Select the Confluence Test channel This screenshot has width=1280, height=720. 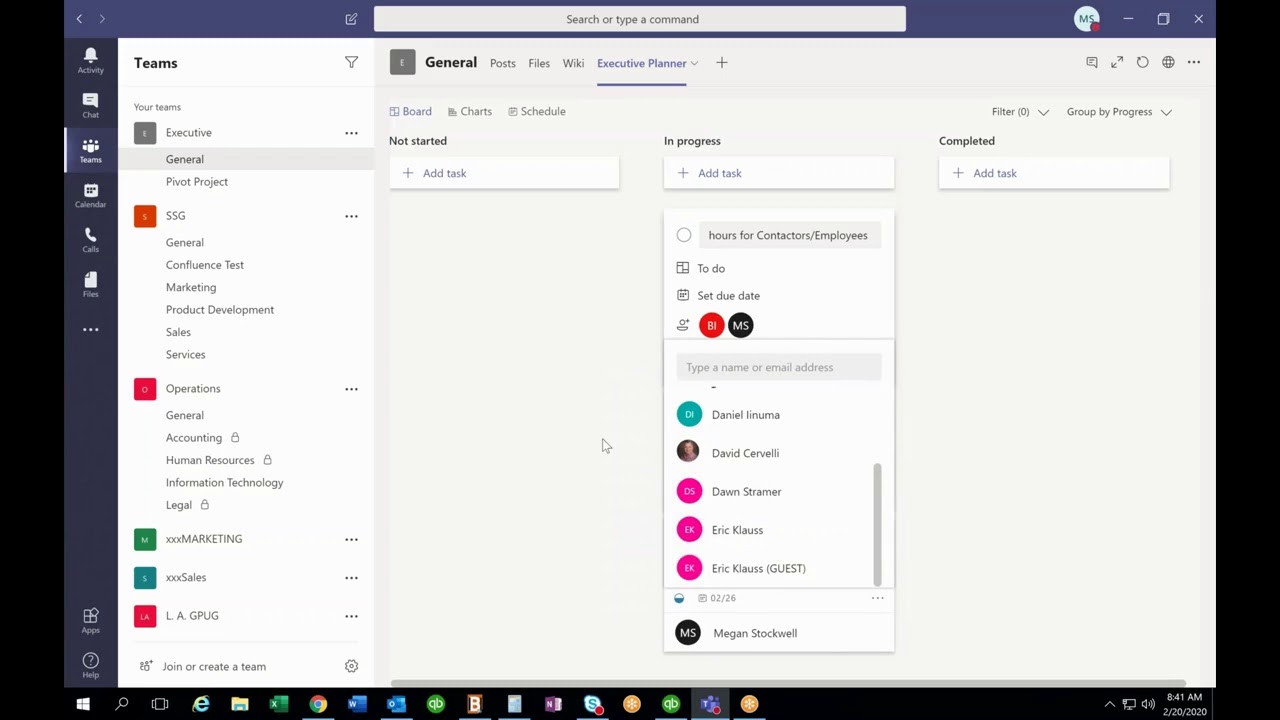(205, 265)
